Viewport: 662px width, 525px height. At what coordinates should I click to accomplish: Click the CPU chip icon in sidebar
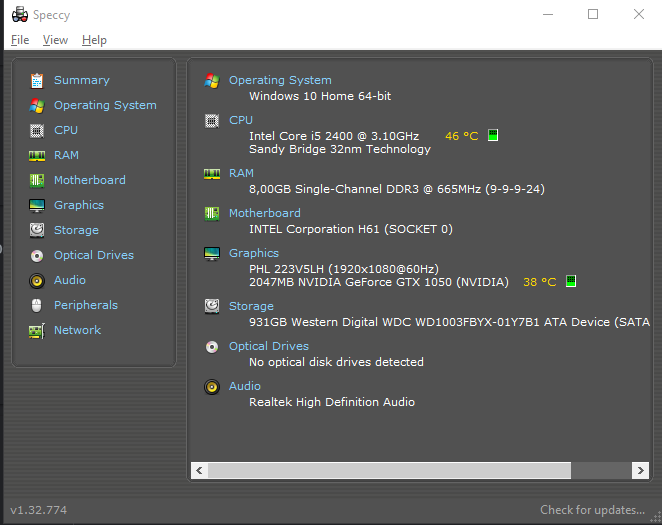pyautogui.click(x=37, y=130)
